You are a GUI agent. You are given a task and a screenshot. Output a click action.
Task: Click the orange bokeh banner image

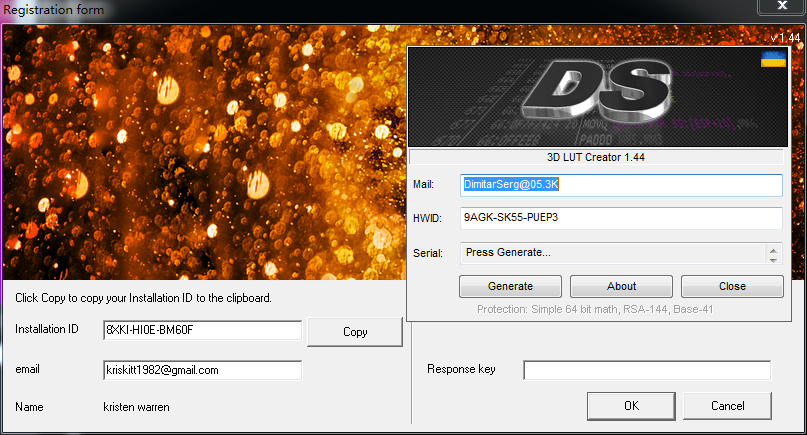(200, 150)
